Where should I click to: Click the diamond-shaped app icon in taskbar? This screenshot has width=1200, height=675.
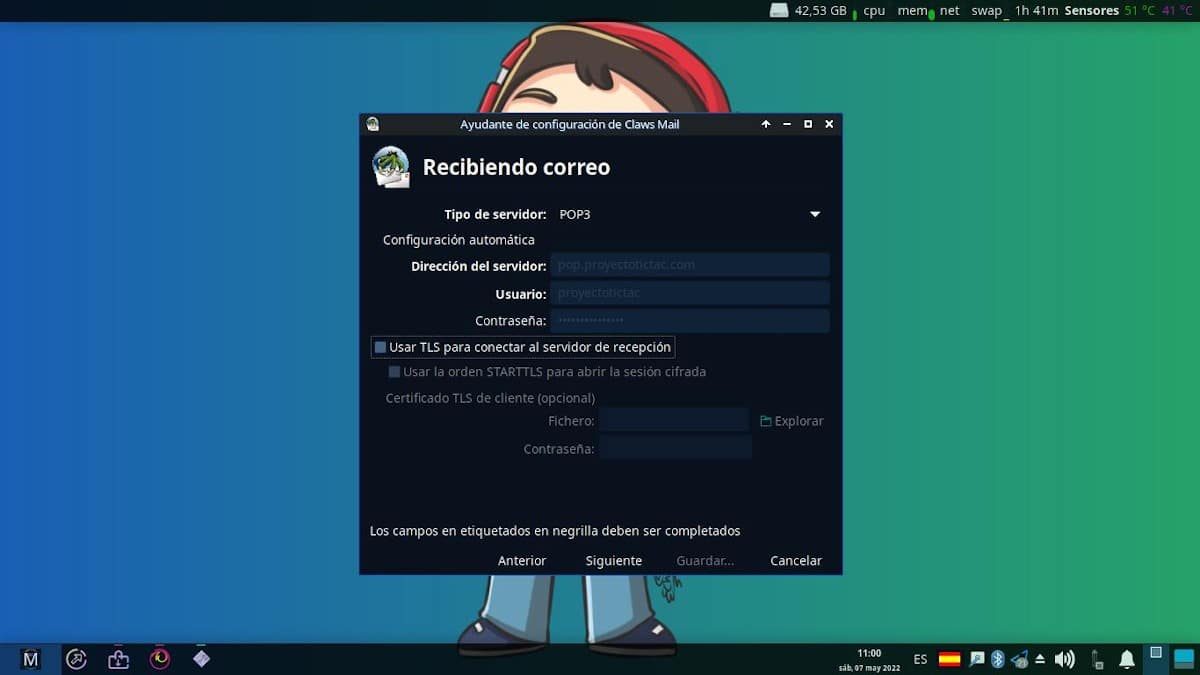click(x=201, y=659)
